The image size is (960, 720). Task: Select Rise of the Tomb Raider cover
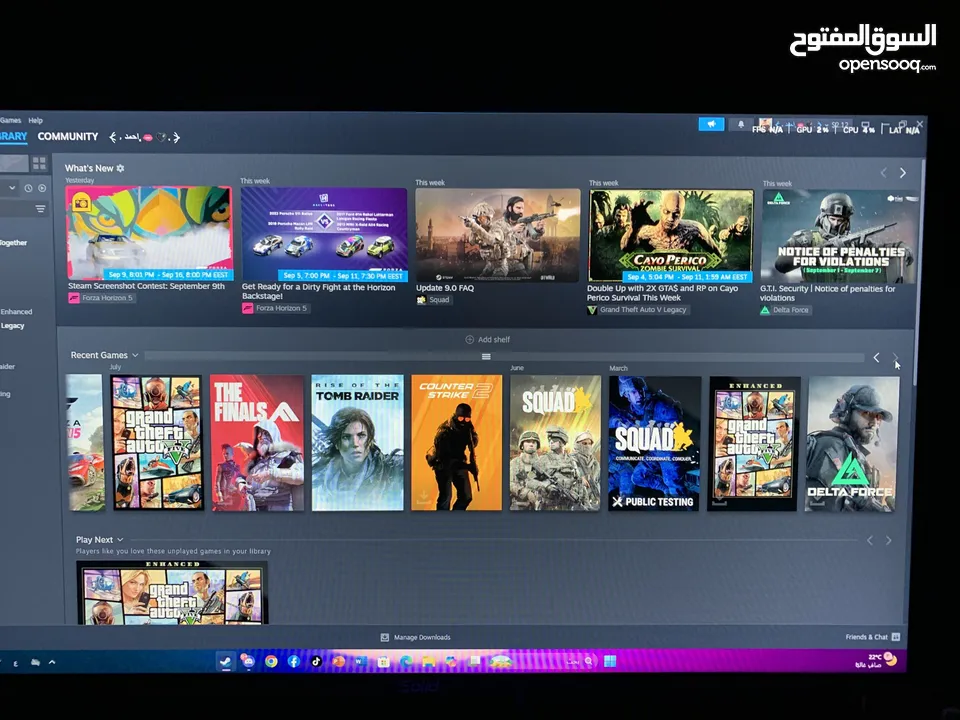358,443
